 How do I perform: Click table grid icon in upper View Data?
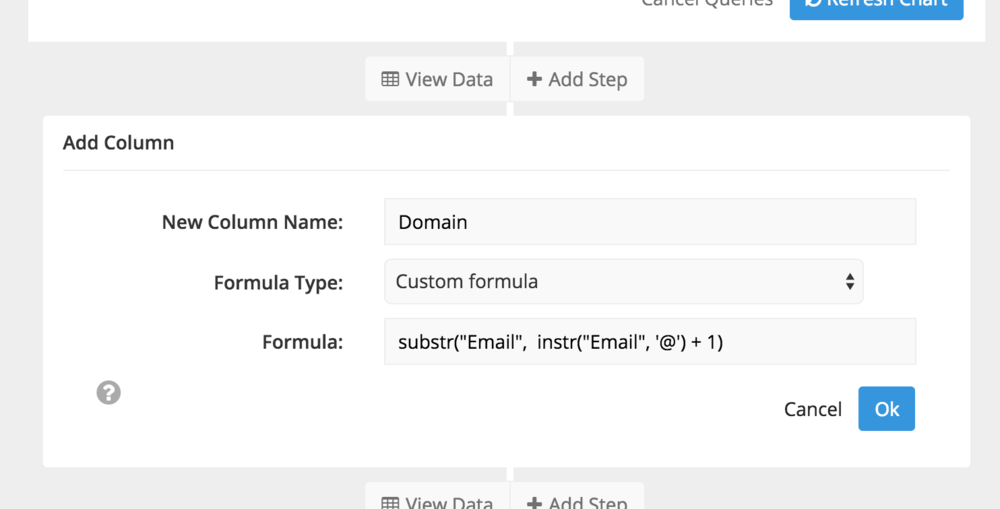[390, 79]
